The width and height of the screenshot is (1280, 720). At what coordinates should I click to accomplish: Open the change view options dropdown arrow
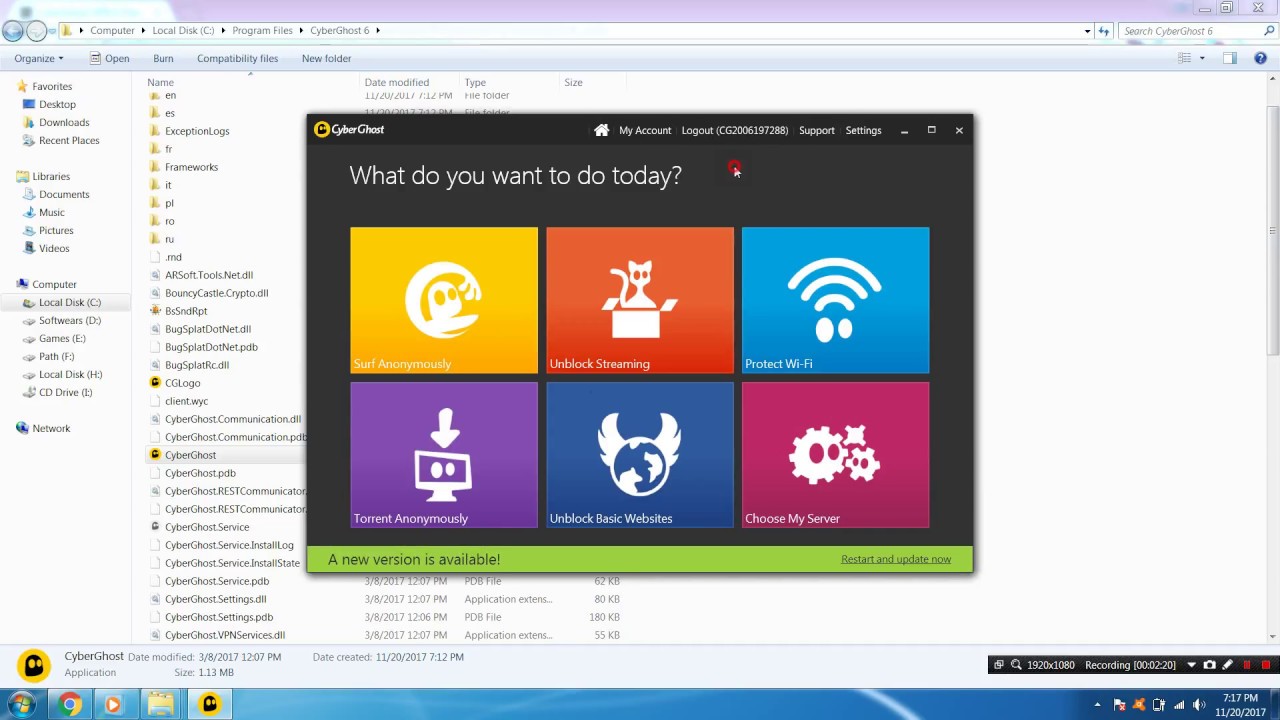[x=1202, y=58]
